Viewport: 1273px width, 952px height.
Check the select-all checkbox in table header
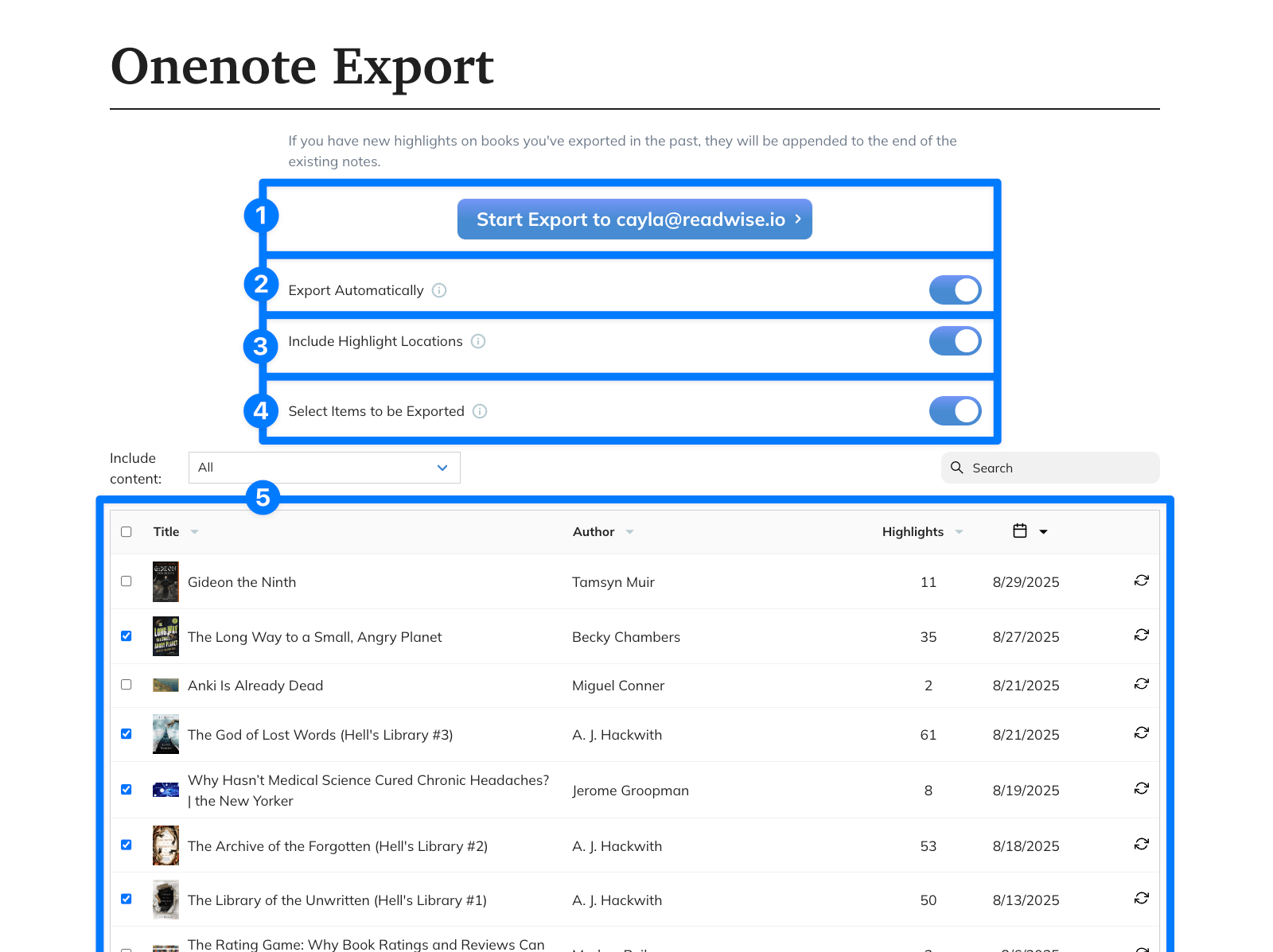[x=127, y=532]
